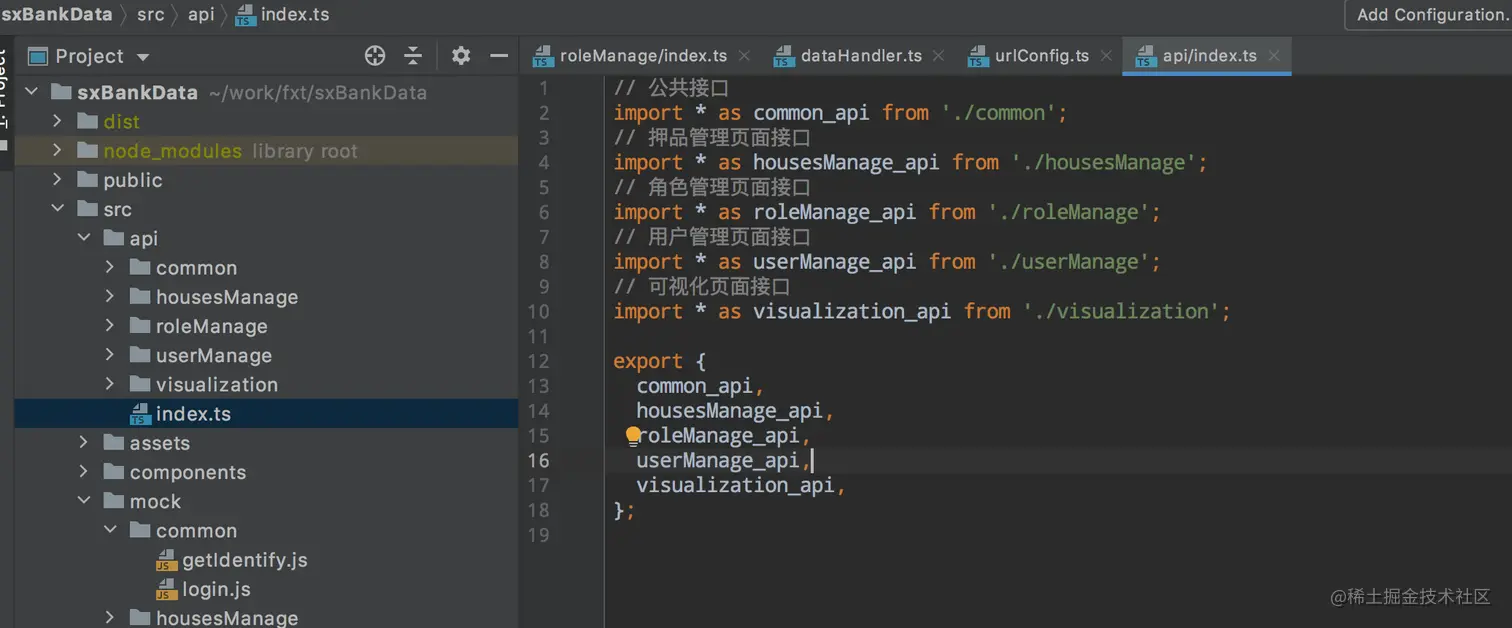Open the Project view dropdown
This screenshot has height=628, width=1512.
click(142, 57)
